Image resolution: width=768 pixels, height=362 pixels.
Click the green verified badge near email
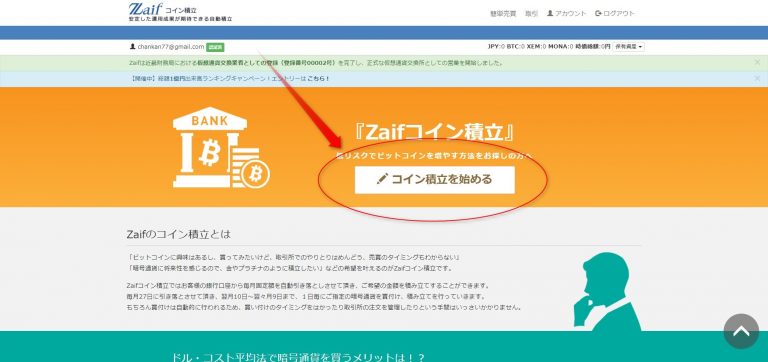coord(215,47)
